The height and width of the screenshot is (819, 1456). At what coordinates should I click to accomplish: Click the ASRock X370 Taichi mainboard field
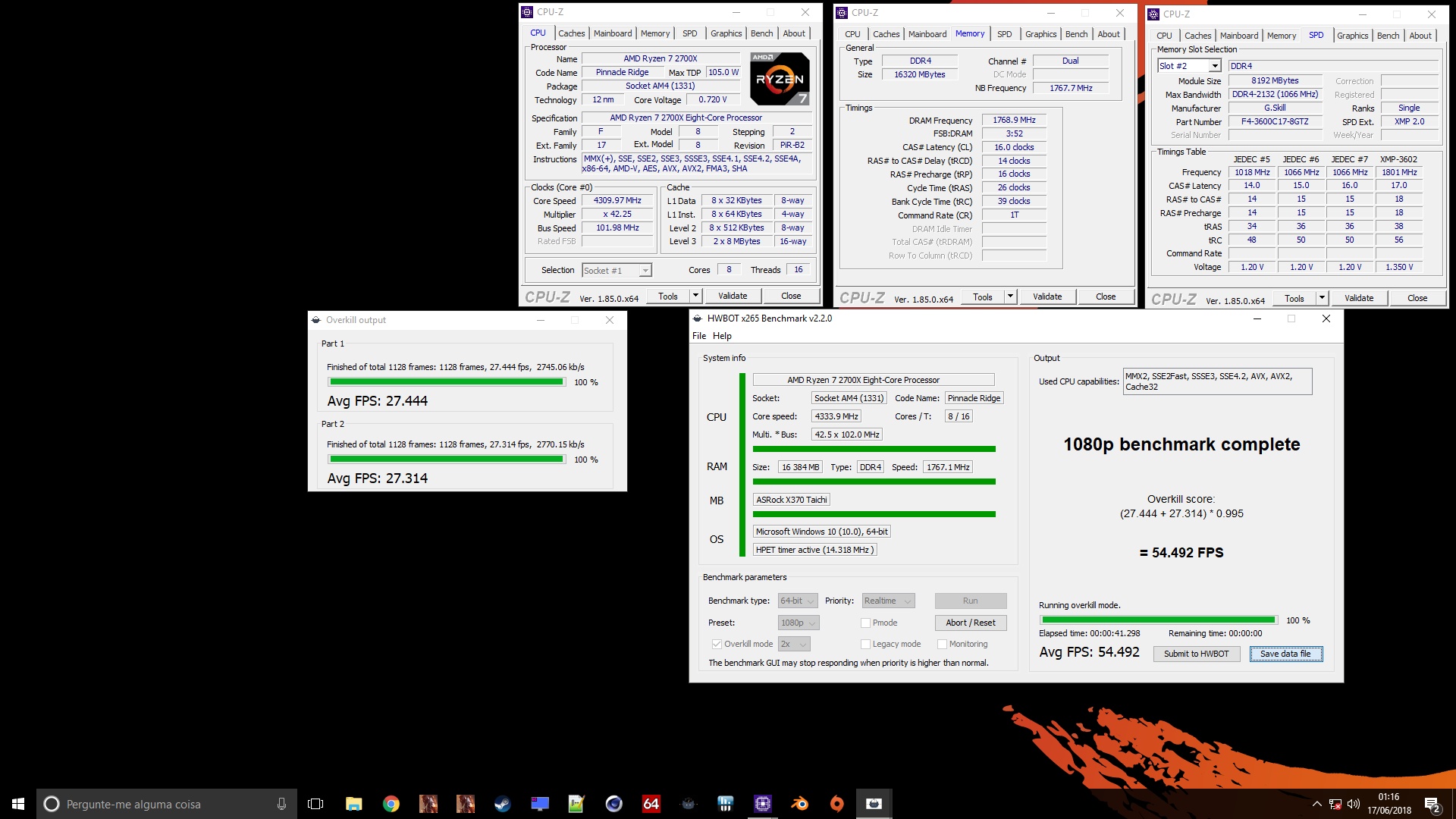point(792,500)
